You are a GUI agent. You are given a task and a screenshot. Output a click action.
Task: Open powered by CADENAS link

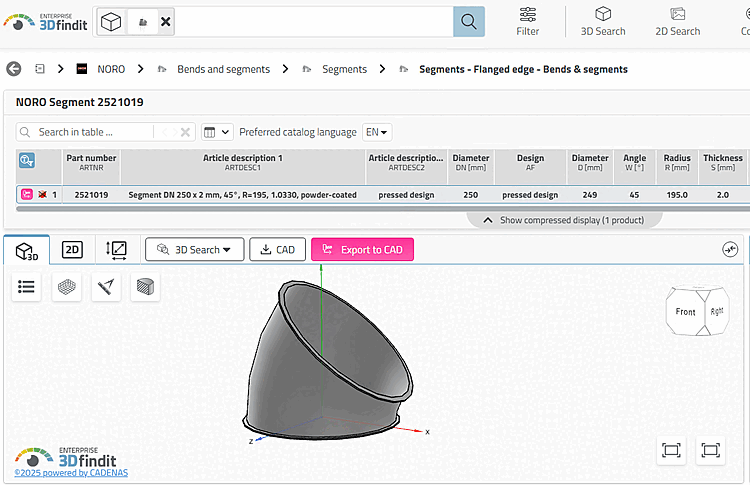tap(71, 473)
